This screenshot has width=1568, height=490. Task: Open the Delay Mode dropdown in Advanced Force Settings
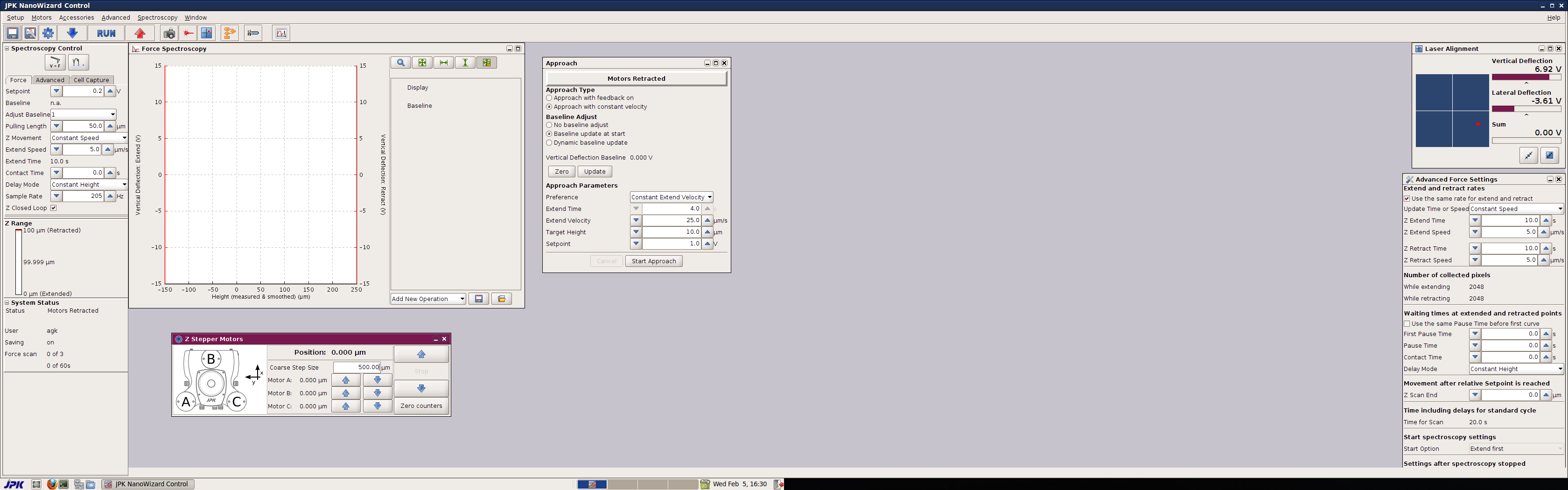click(1516, 369)
